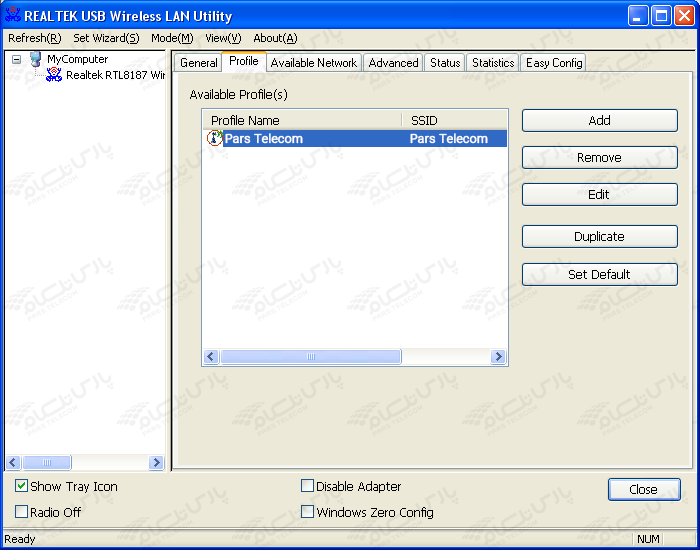Click the Close button at bottom right
This screenshot has width=700, height=550.
click(x=644, y=490)
